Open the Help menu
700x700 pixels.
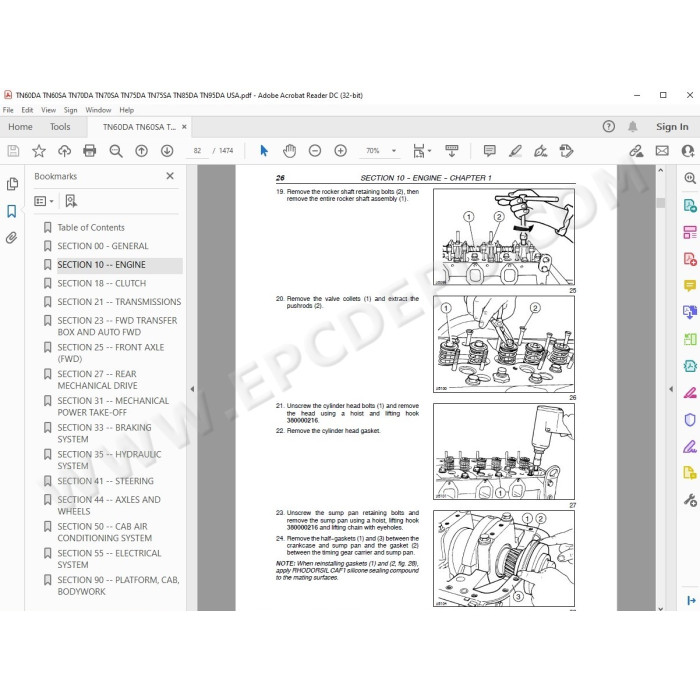126,110
